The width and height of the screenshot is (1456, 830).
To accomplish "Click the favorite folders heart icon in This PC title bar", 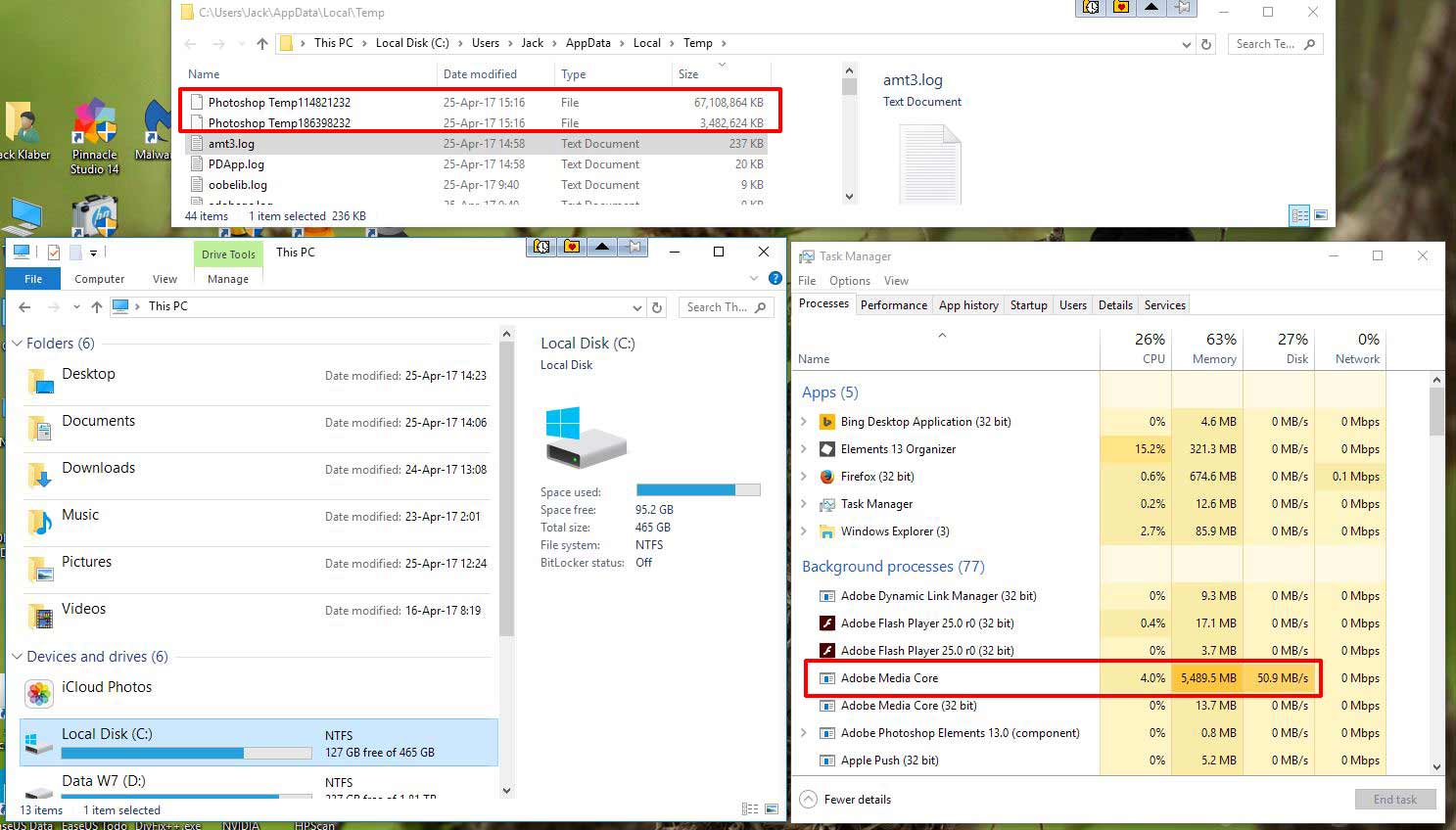I will pyautogui.click(x=572, y=247).
